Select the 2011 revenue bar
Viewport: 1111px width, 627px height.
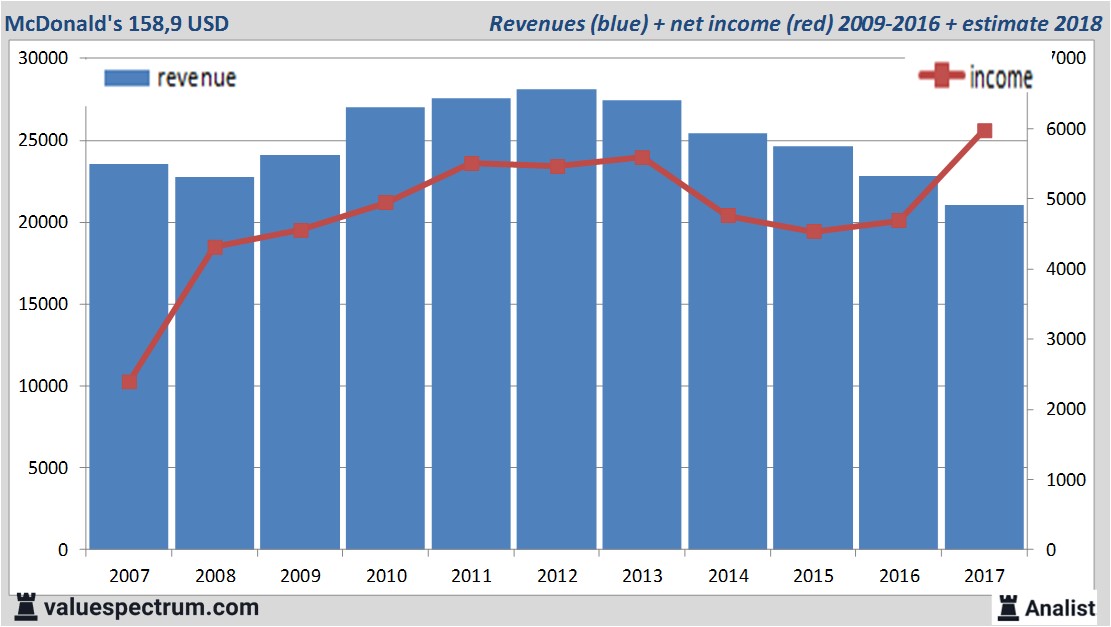471,324
